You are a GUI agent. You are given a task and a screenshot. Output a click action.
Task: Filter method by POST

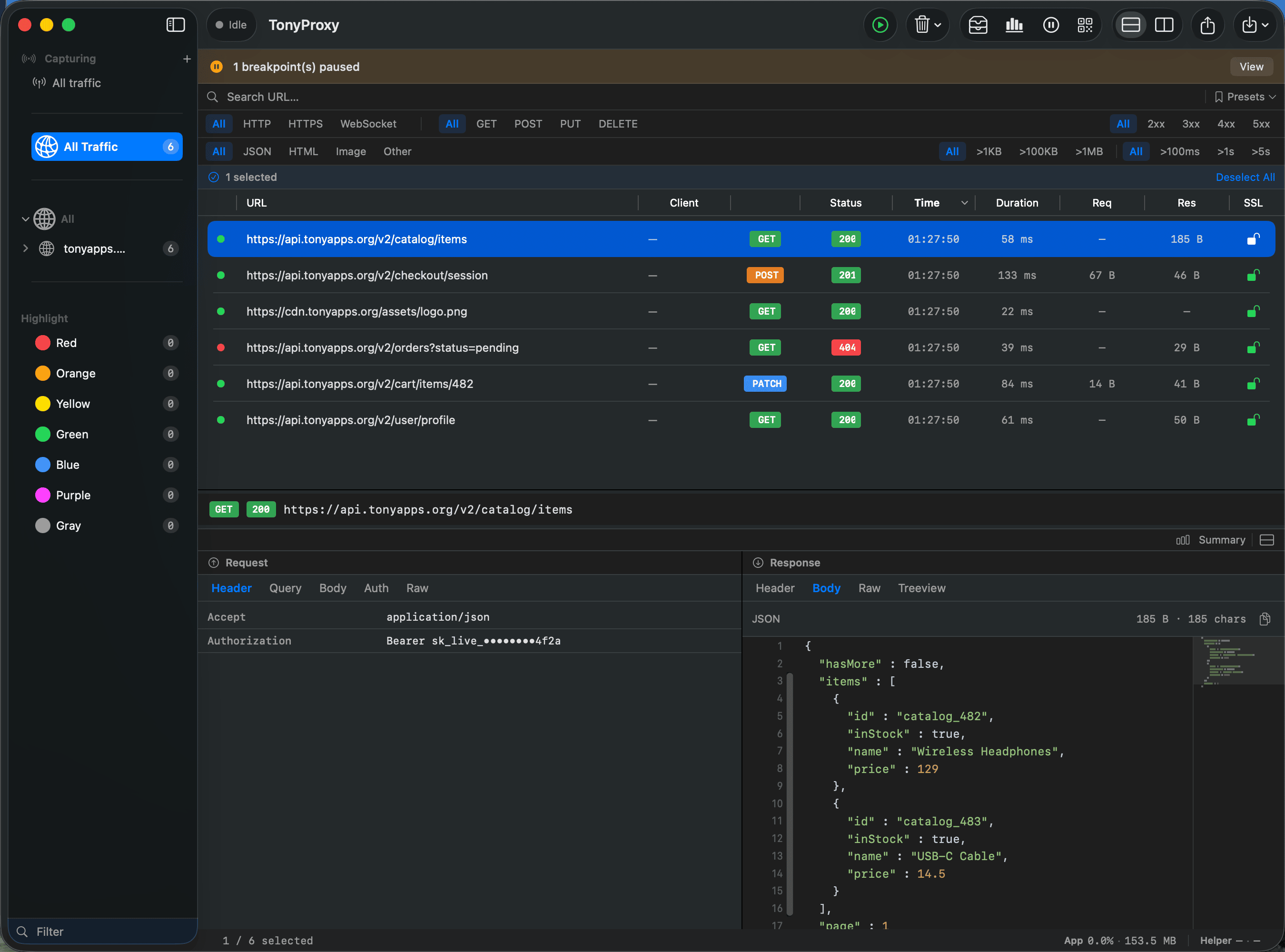(x=528, y=124)
